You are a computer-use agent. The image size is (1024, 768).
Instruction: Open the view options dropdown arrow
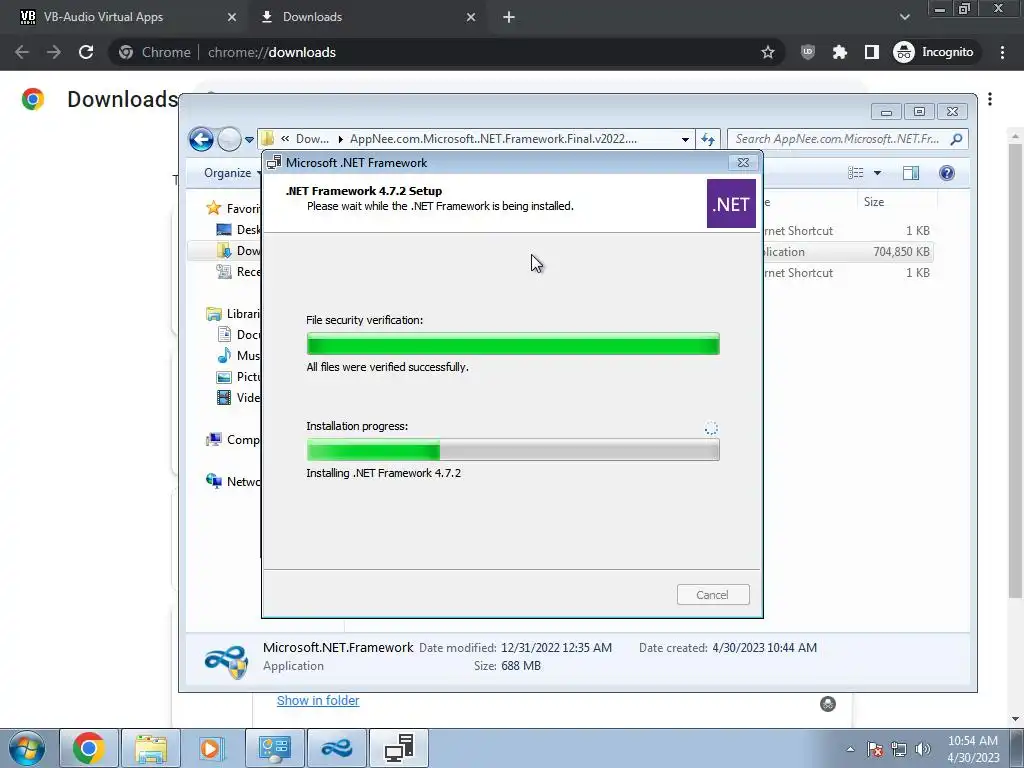(878, 173)
